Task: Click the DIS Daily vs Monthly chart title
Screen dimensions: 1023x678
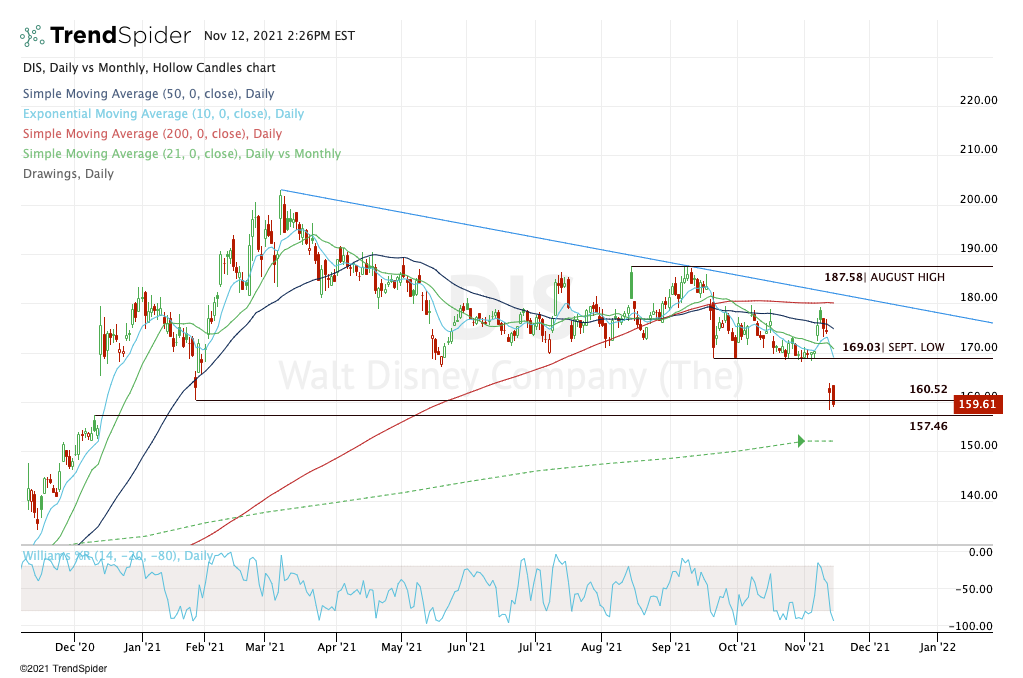Action: point(148,68)
